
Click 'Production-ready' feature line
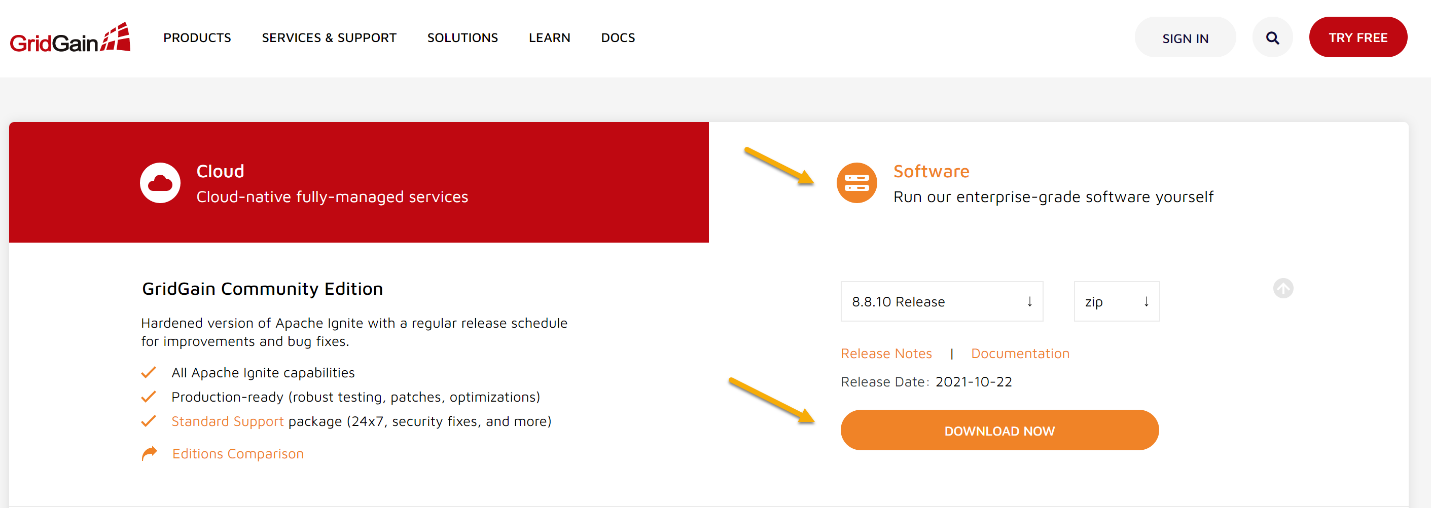click(x=355, y=396)
